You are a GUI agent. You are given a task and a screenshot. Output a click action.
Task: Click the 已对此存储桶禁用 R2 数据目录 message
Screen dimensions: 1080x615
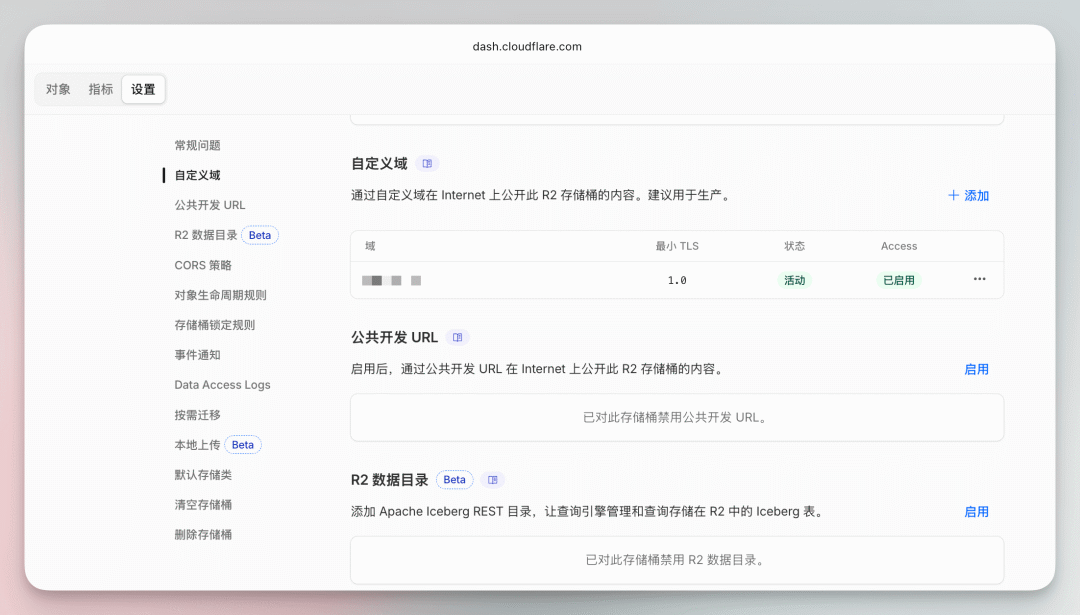[x=677, y=560]
